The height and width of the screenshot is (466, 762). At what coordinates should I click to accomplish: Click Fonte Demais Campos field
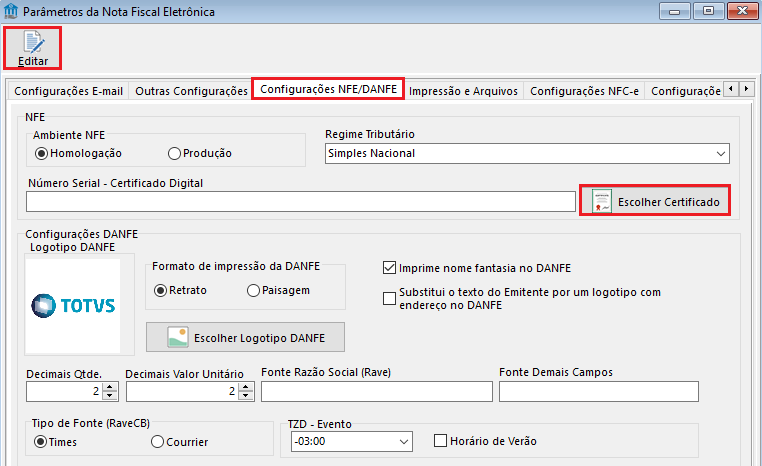tap(599, 391)
